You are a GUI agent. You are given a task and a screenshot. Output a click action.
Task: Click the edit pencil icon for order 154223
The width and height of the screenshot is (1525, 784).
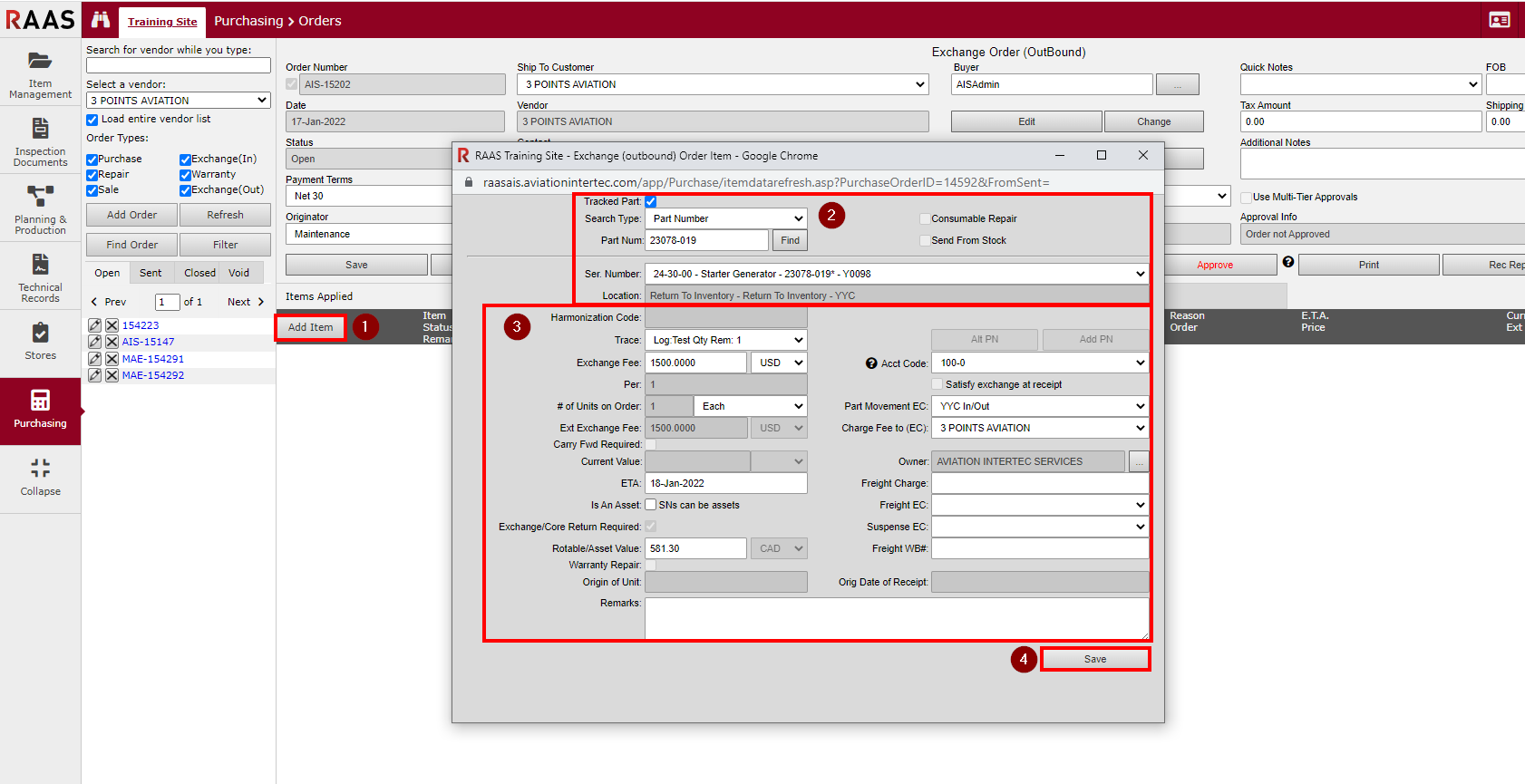pyautogui.click(x=94, y=325)
